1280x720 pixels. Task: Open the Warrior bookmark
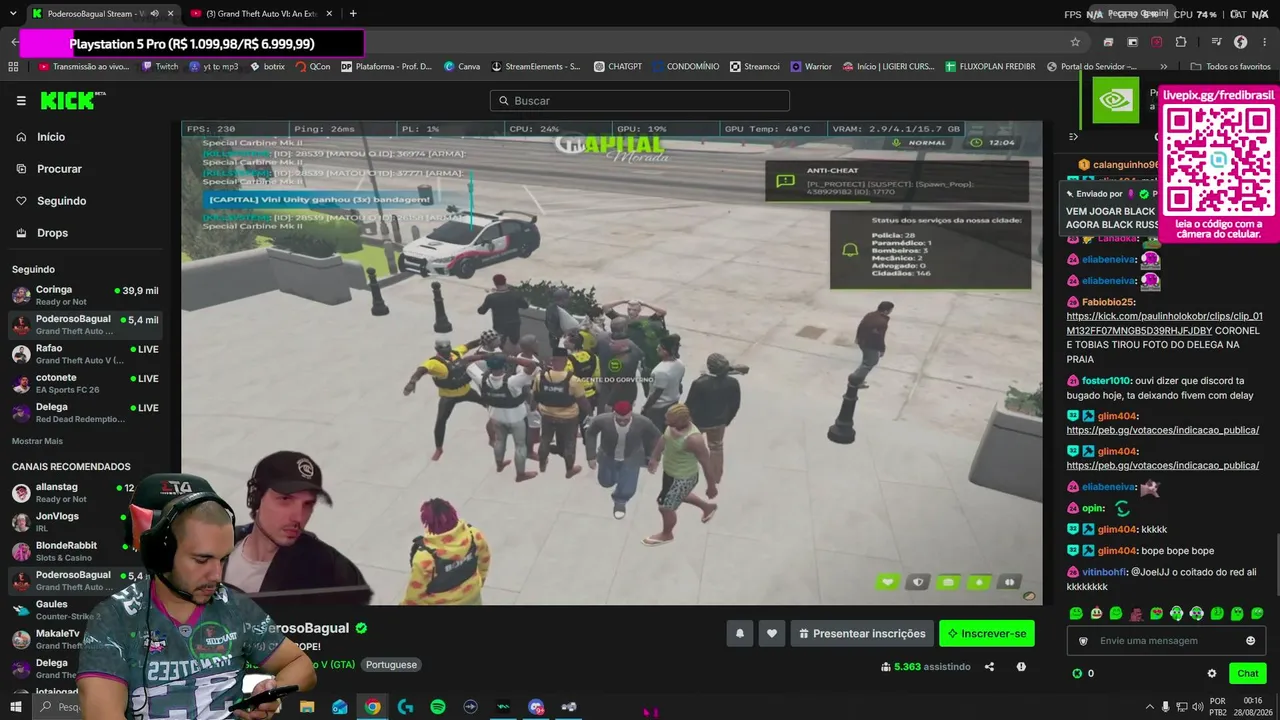tap(811, 67)
